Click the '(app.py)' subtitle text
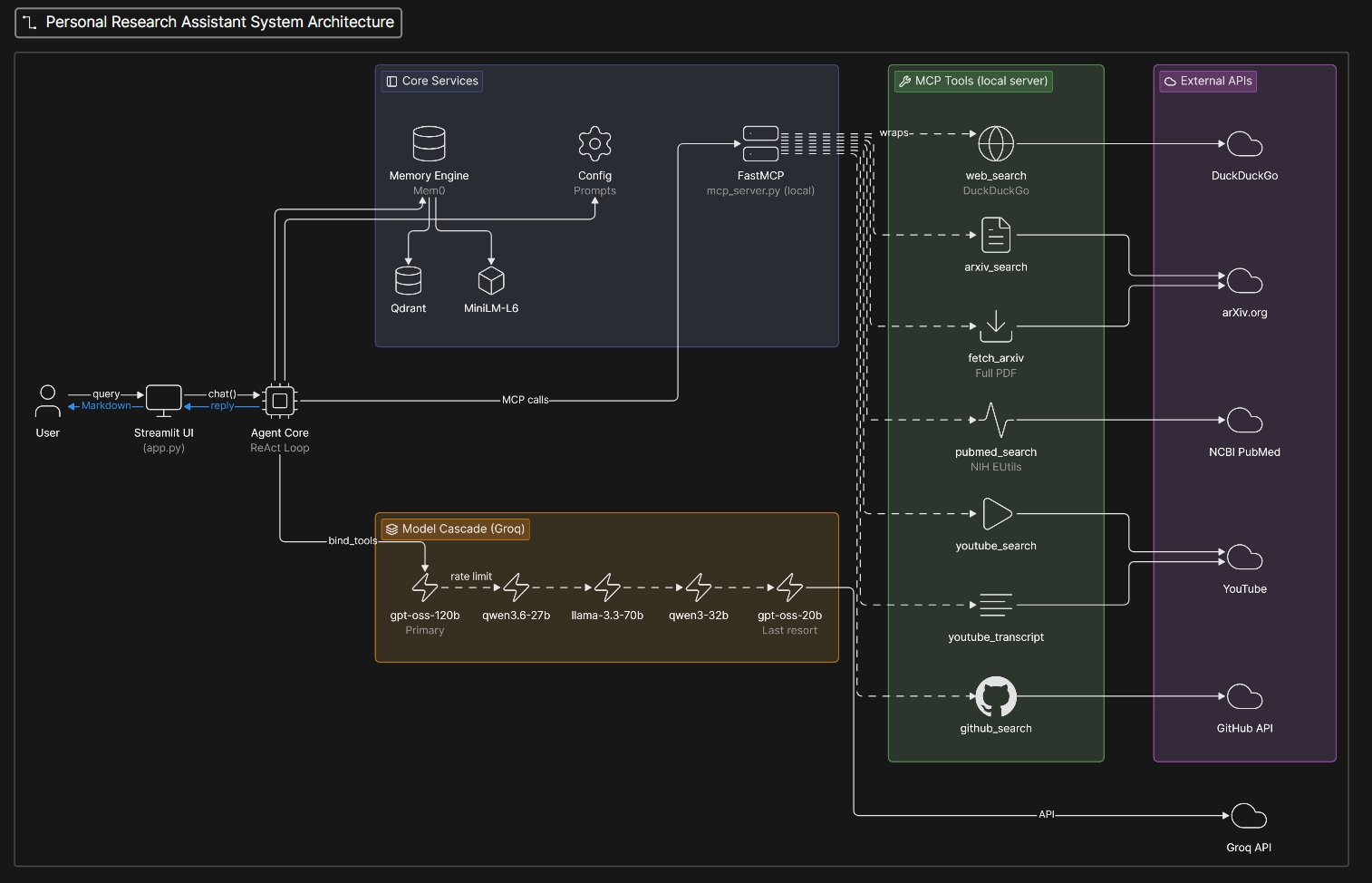 [164, 448]
